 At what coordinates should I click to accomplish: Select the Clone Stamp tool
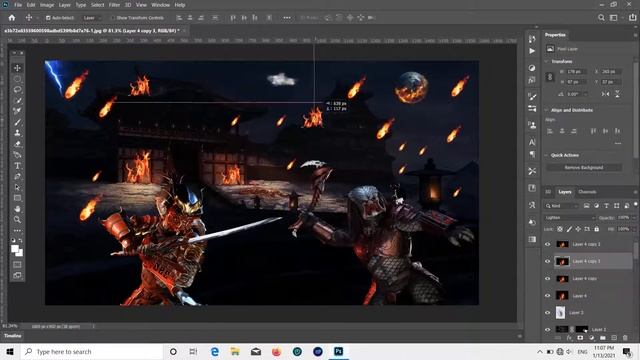point(17,133)
